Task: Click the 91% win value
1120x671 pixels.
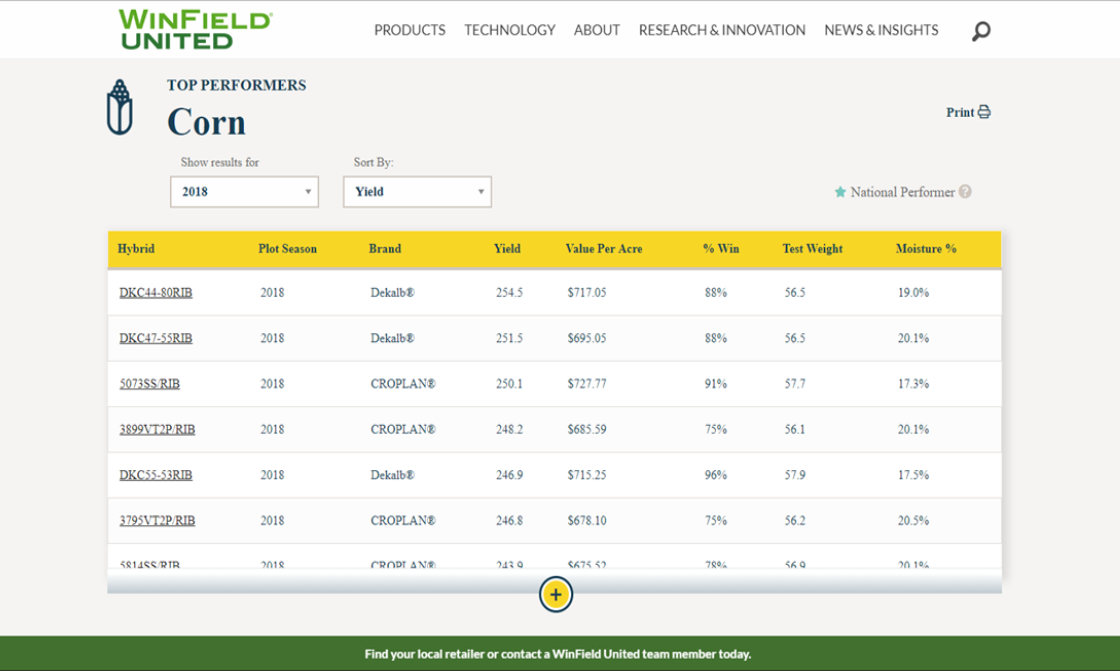Action: click(716, 384)
